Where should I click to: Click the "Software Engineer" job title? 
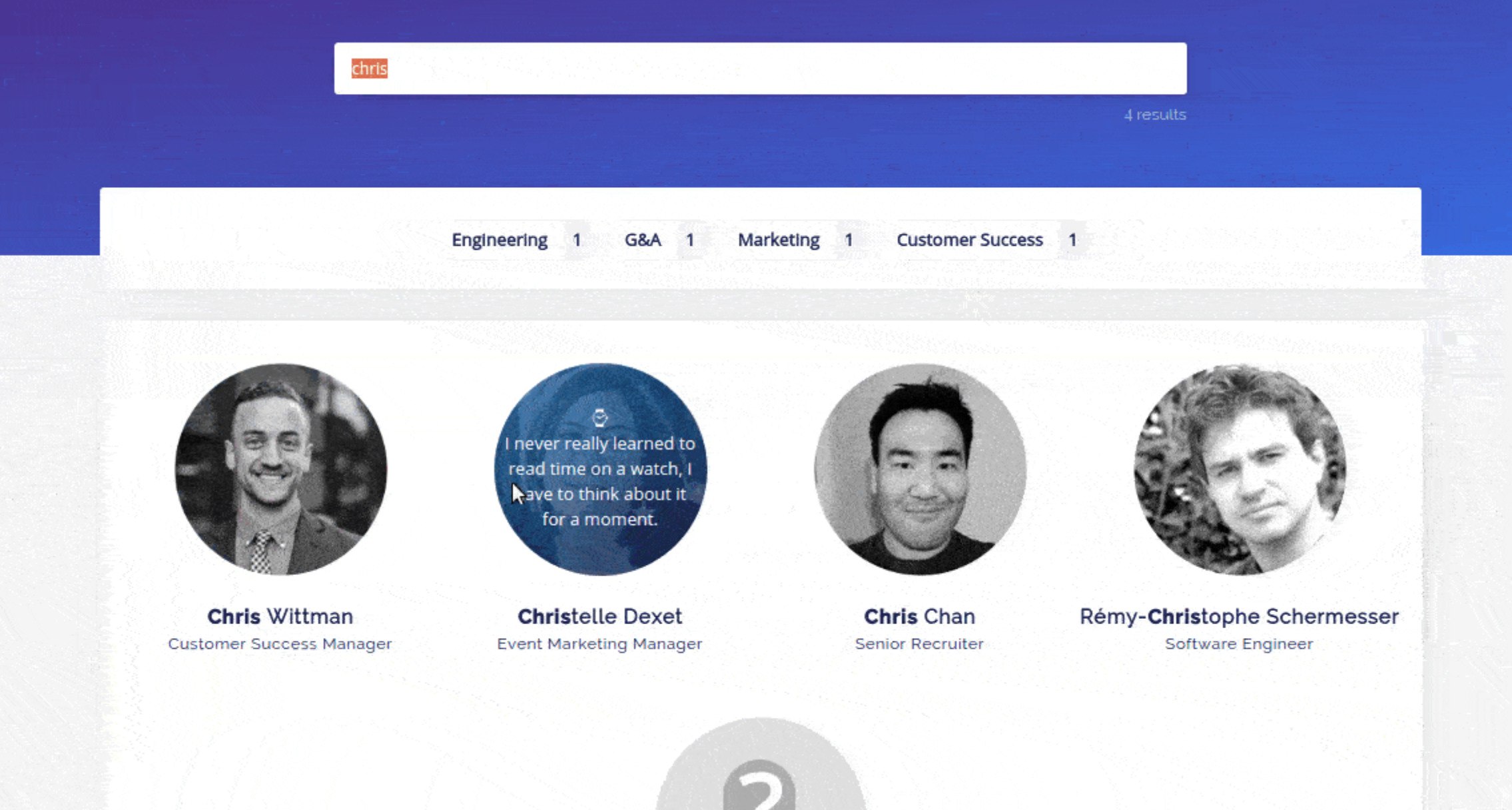(x=1240, y=644)
